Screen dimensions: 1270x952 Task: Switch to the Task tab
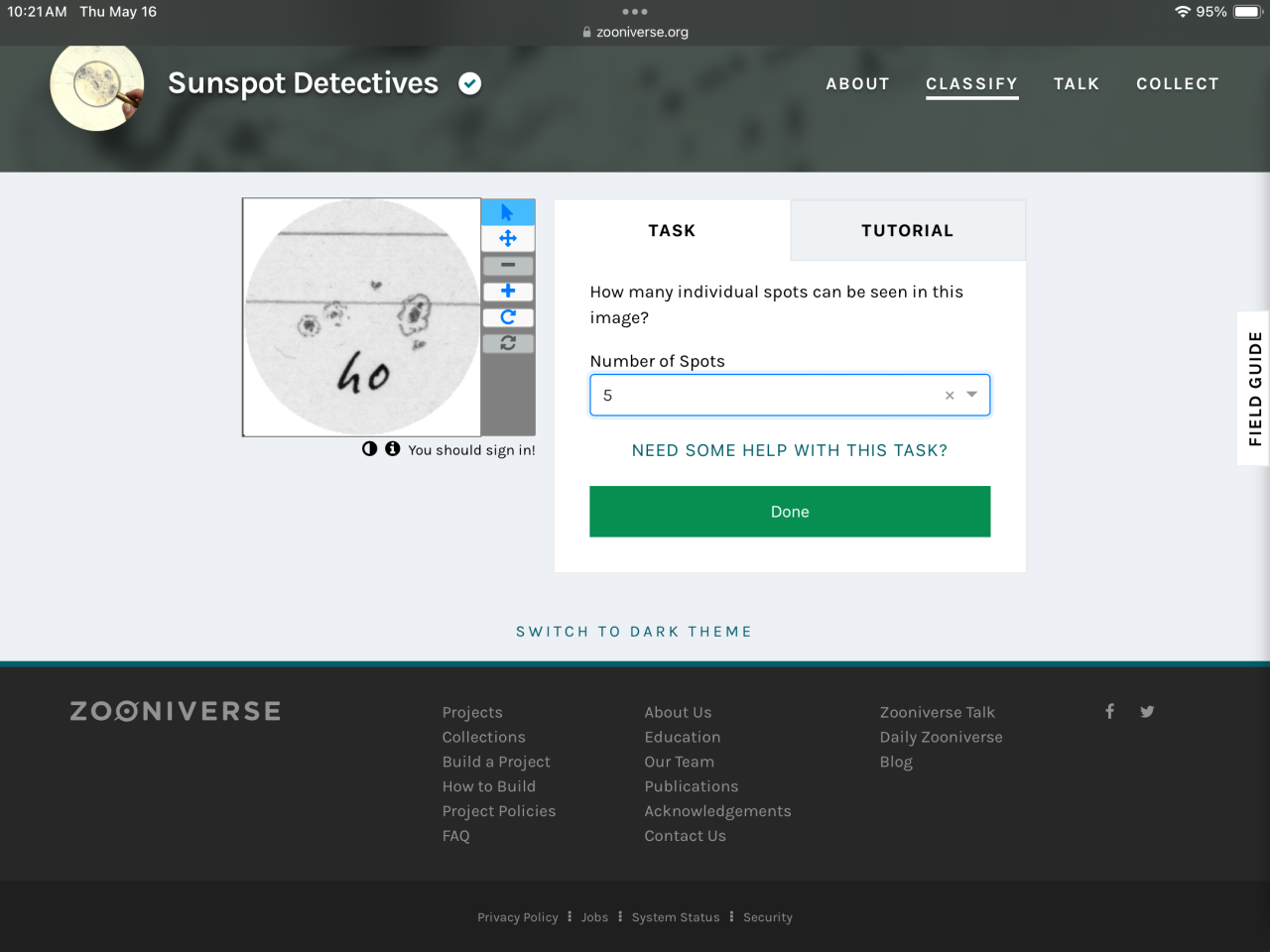pyautogui.click(x=673, y=230)
